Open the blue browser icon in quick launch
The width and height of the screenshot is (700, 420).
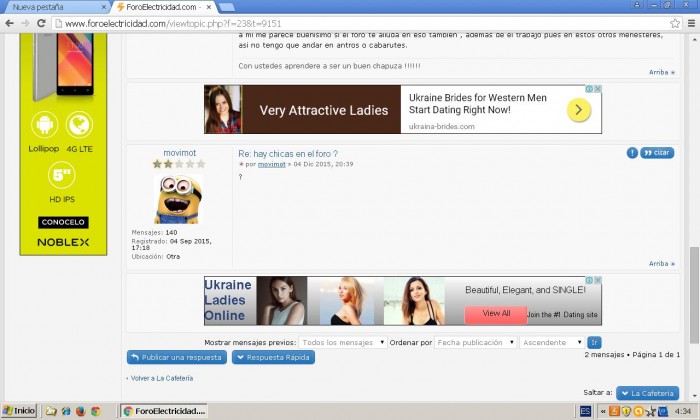pos(66,411)
